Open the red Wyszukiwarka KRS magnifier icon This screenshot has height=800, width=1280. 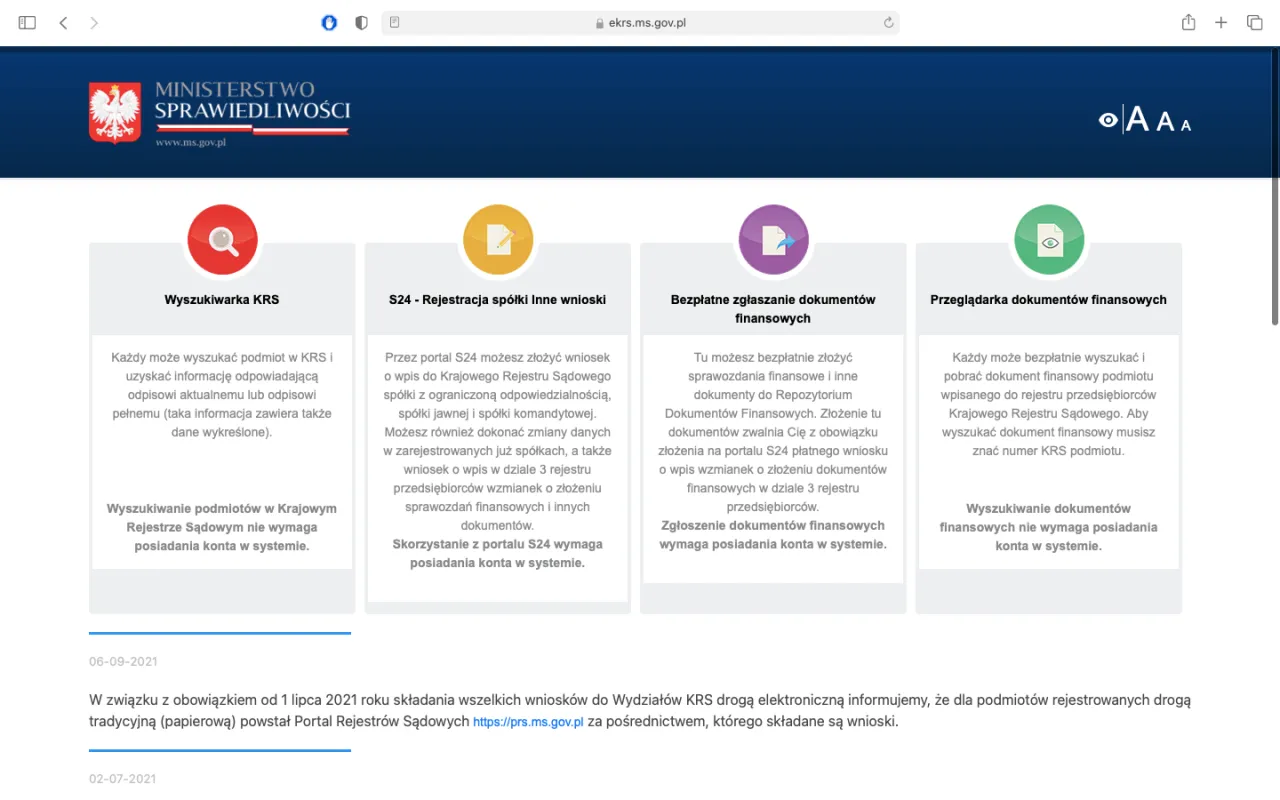[x=222, y=240]
